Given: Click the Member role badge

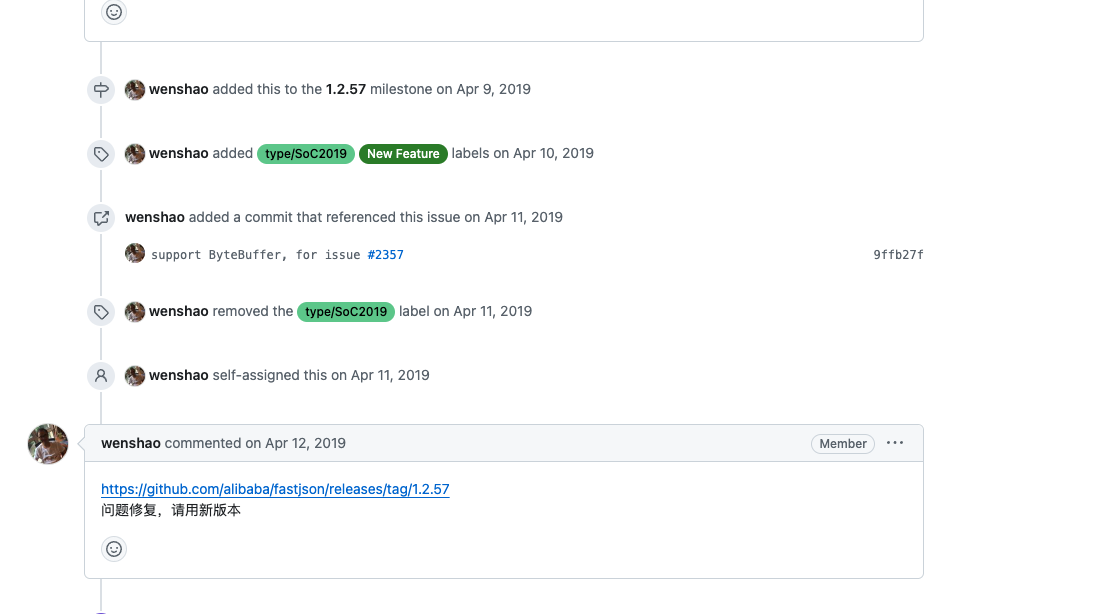Looking at the screenshot, I should click(842, 443).
